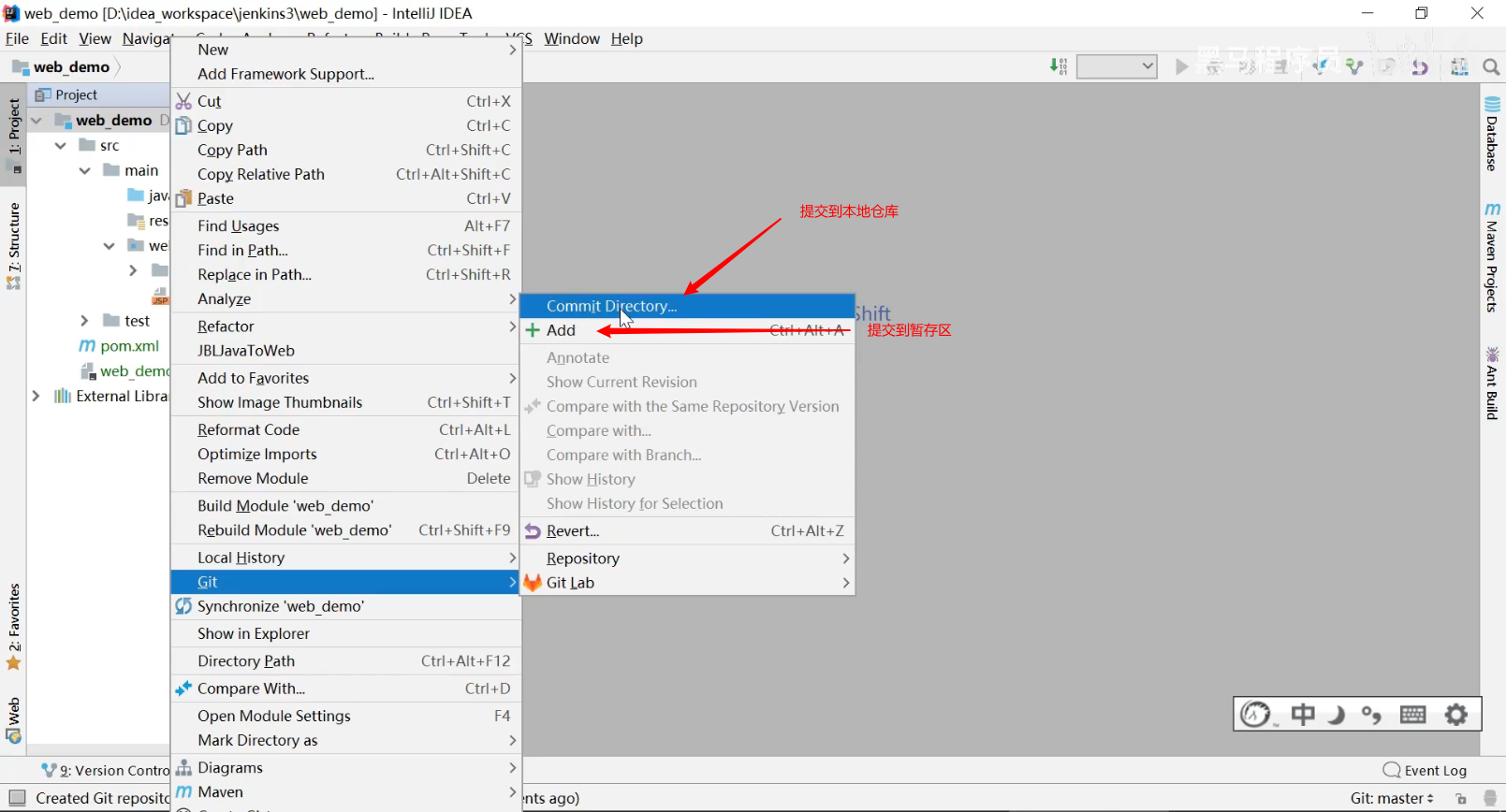Image resolution: width=1506 pixels, height=812 pixels.
Task: Toggle the IME punctuation mode
Action: (x=1372, y=715)
